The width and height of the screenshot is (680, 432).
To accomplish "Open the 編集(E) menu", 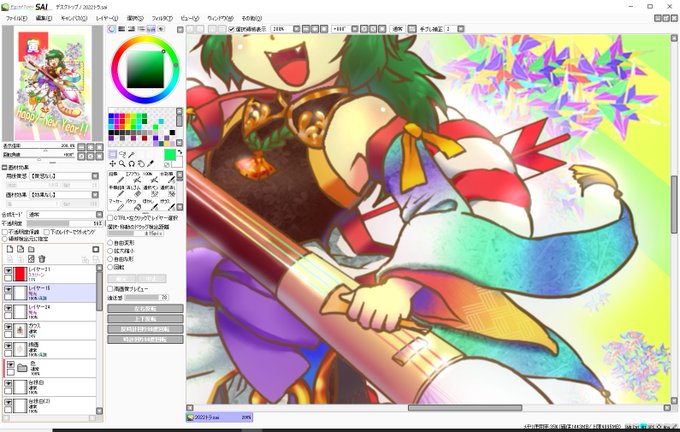I will (x=44, y=18).
